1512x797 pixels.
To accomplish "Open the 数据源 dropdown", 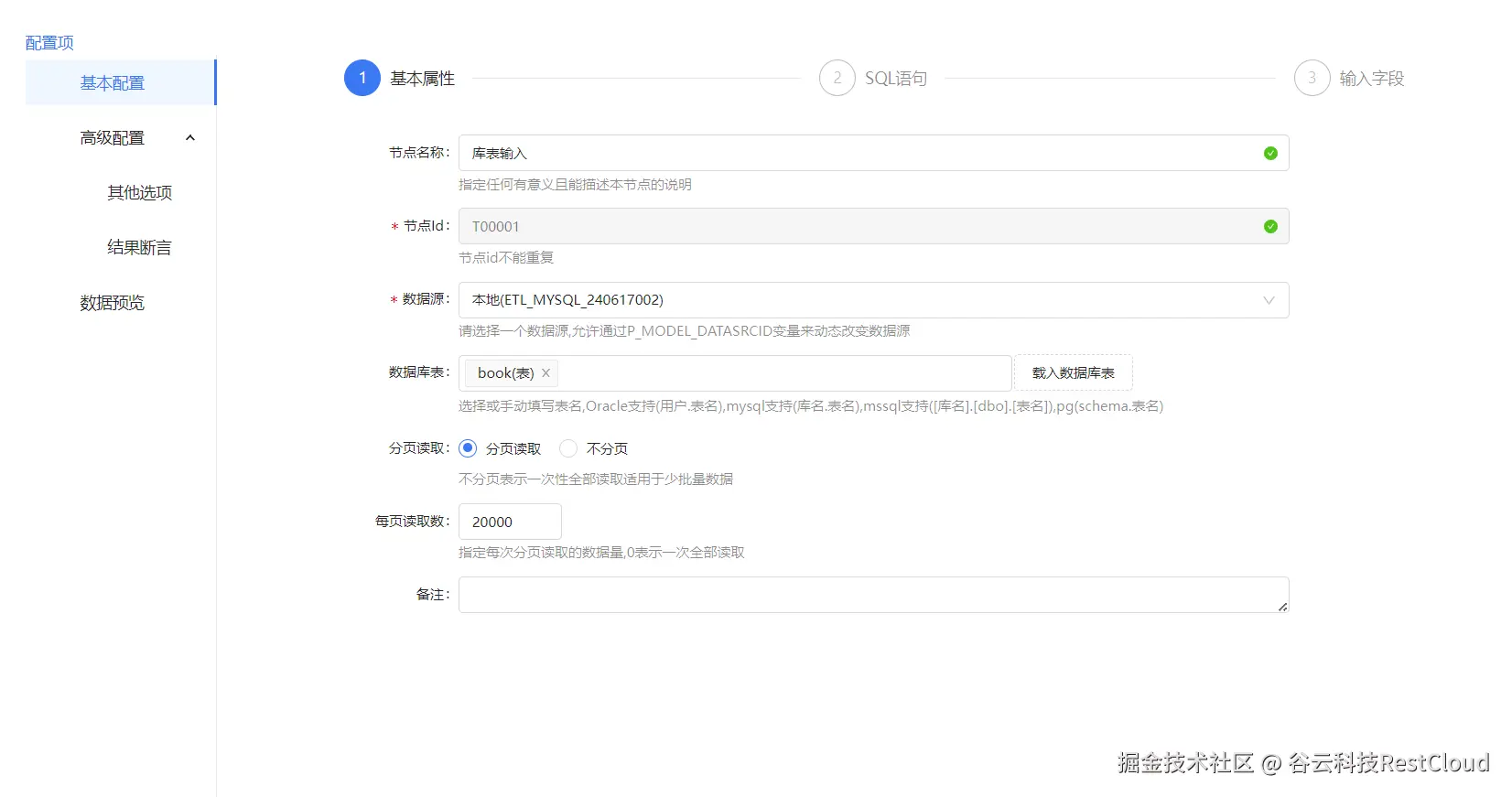I will click(874, 300).
